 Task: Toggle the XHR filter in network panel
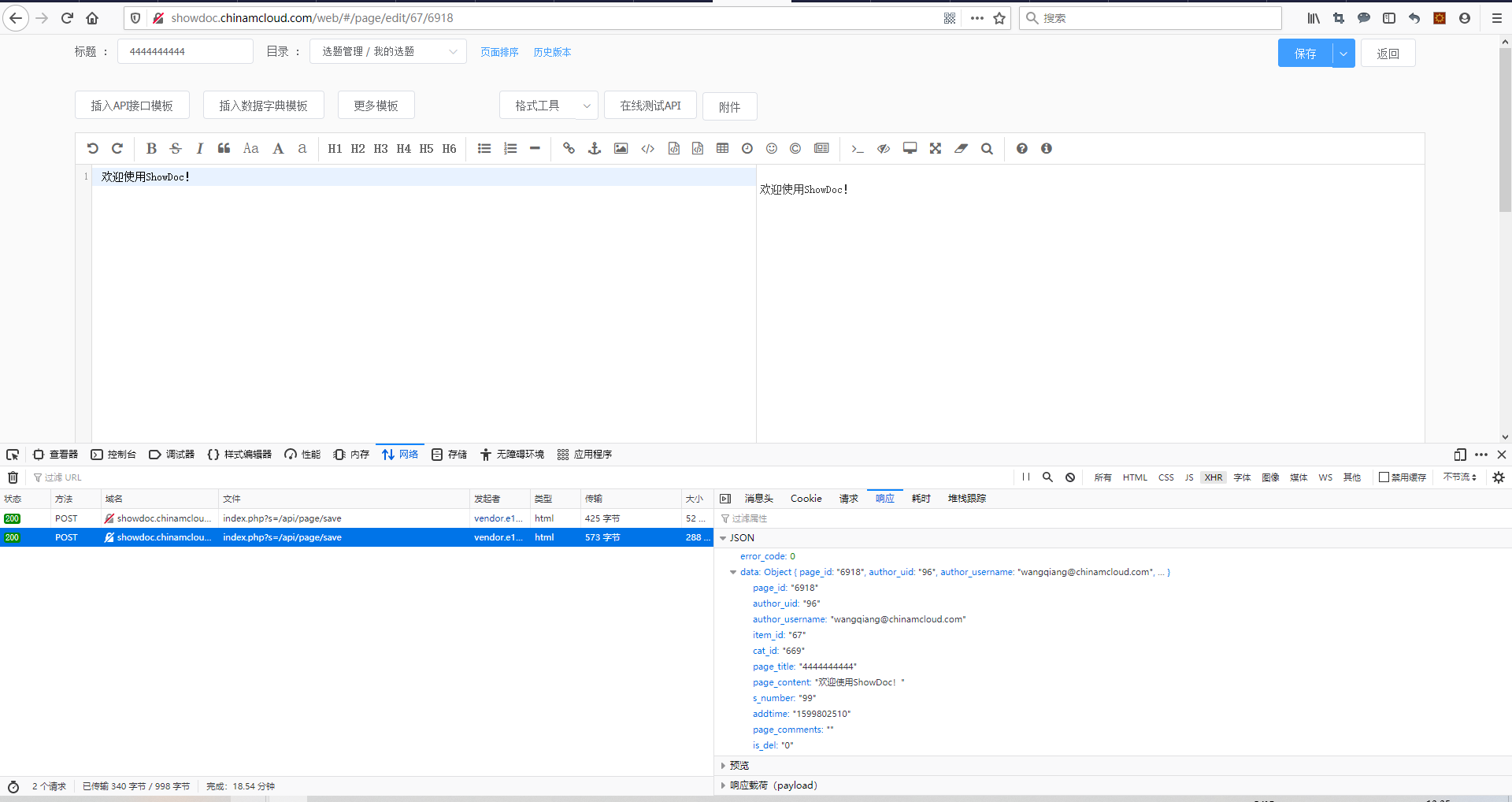pyautogui.click(x=1213, y=477)
